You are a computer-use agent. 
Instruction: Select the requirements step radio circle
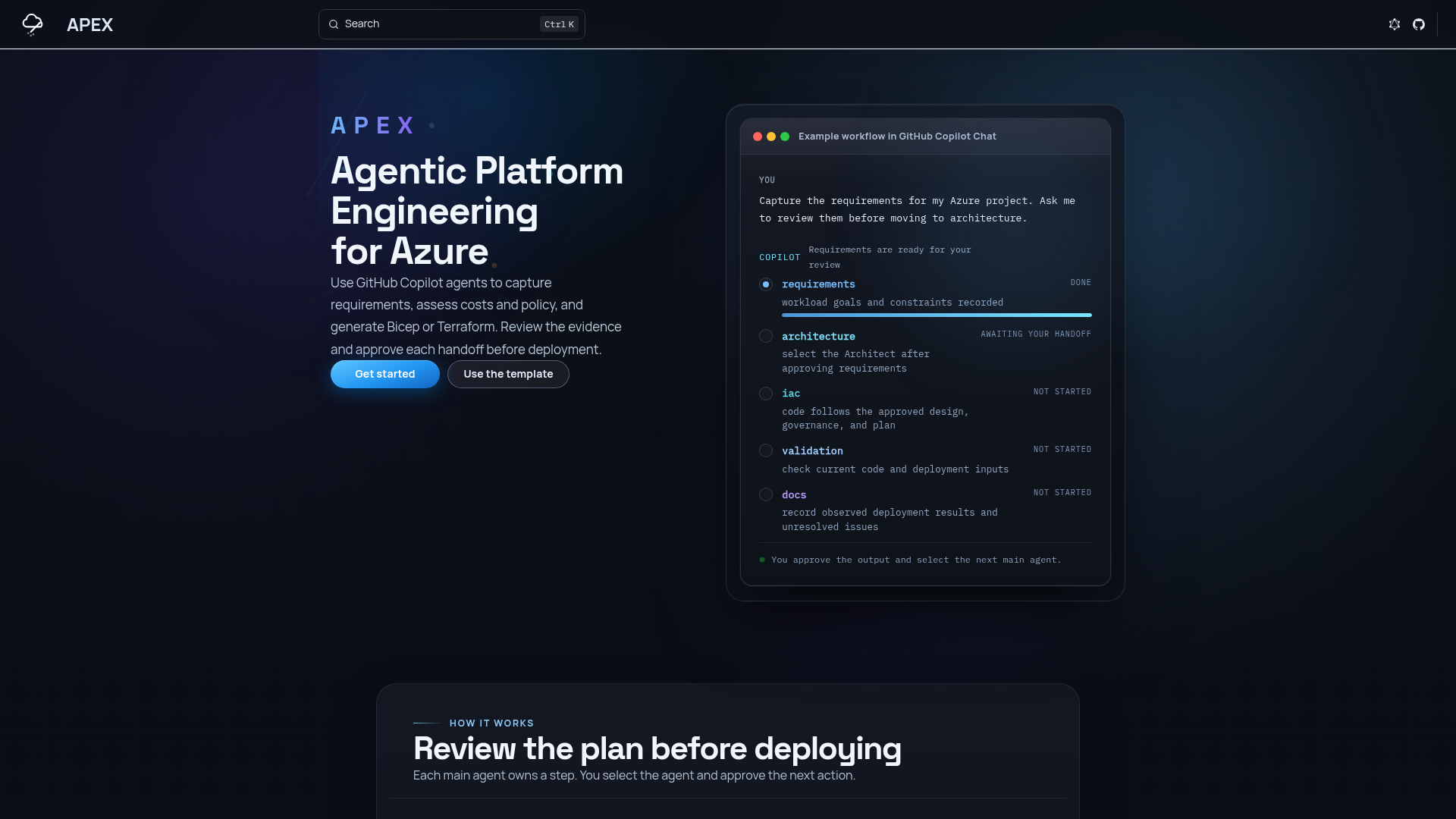pyautogui.click(x=766, y=284)
